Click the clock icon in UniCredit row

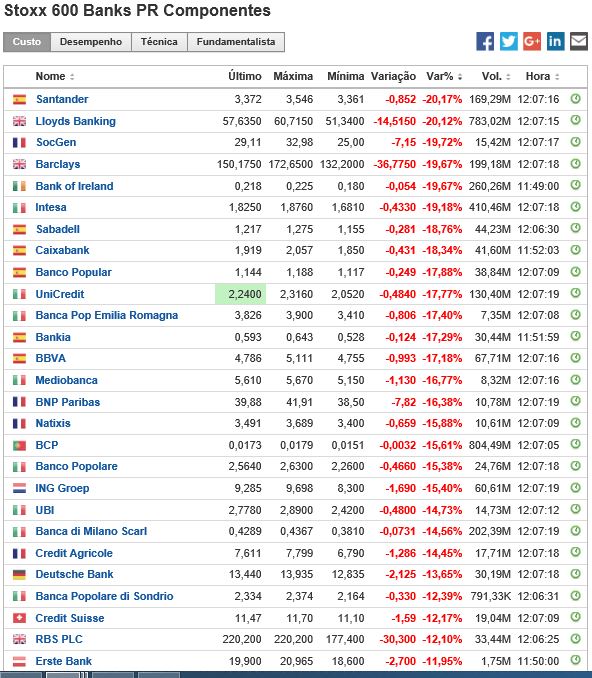pos(575,293)
